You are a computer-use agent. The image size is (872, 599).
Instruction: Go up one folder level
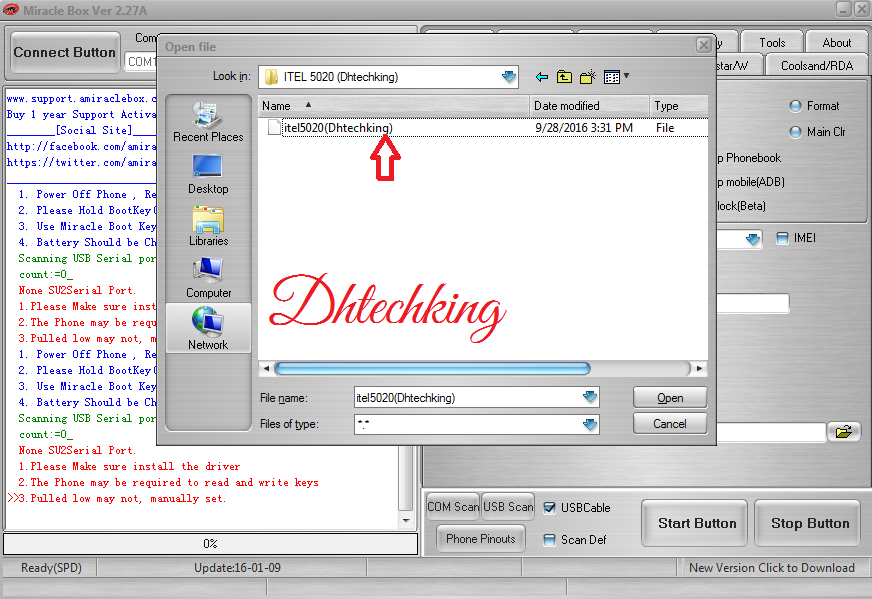pyautogui.click(x=564, y=77)
